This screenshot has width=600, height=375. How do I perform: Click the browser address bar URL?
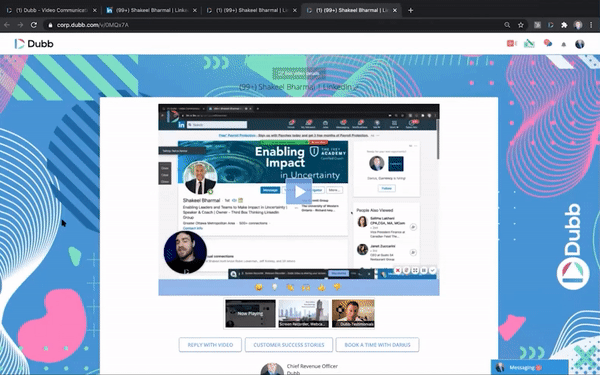click(x=93, y=25)
